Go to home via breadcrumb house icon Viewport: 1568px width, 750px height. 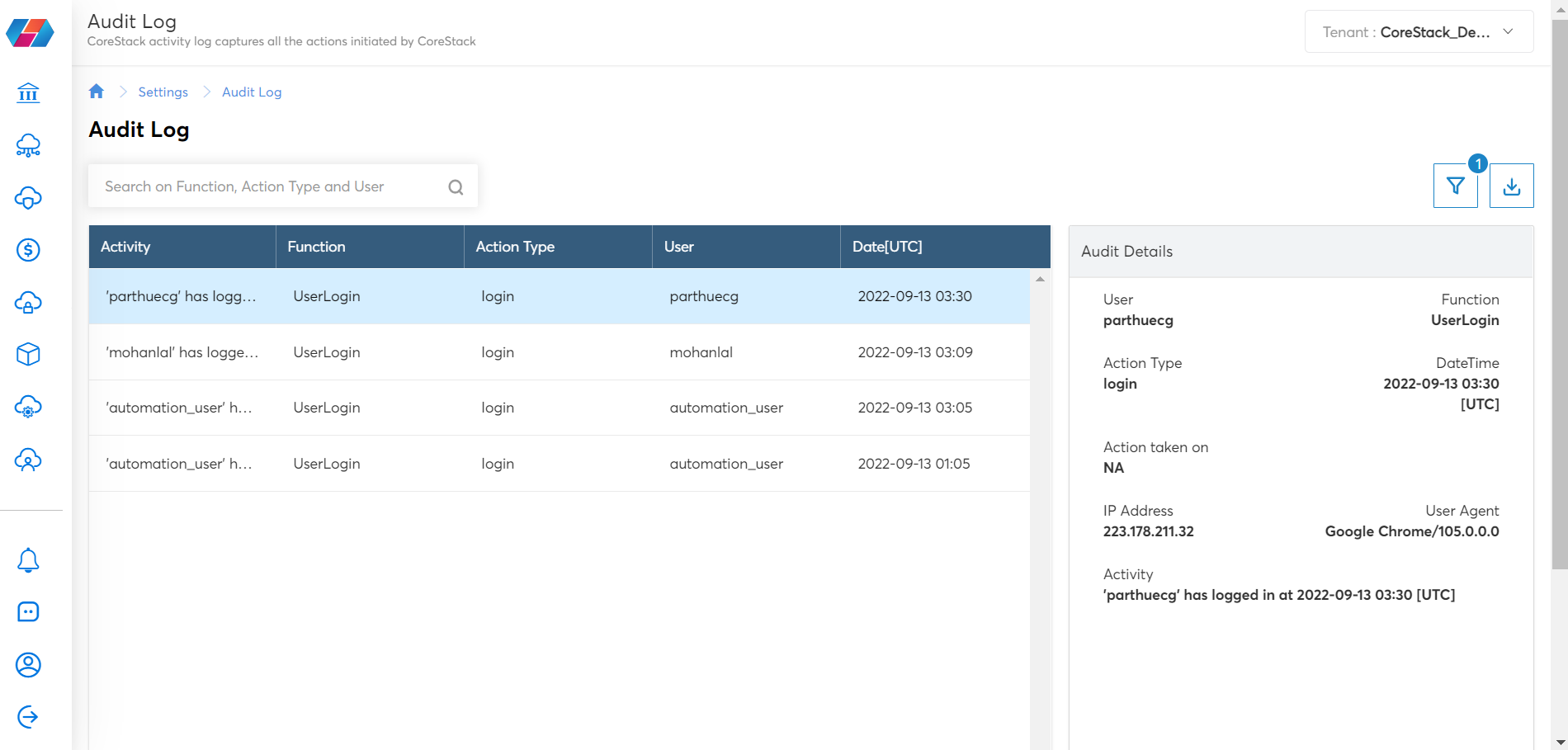[x=97, y=92]
